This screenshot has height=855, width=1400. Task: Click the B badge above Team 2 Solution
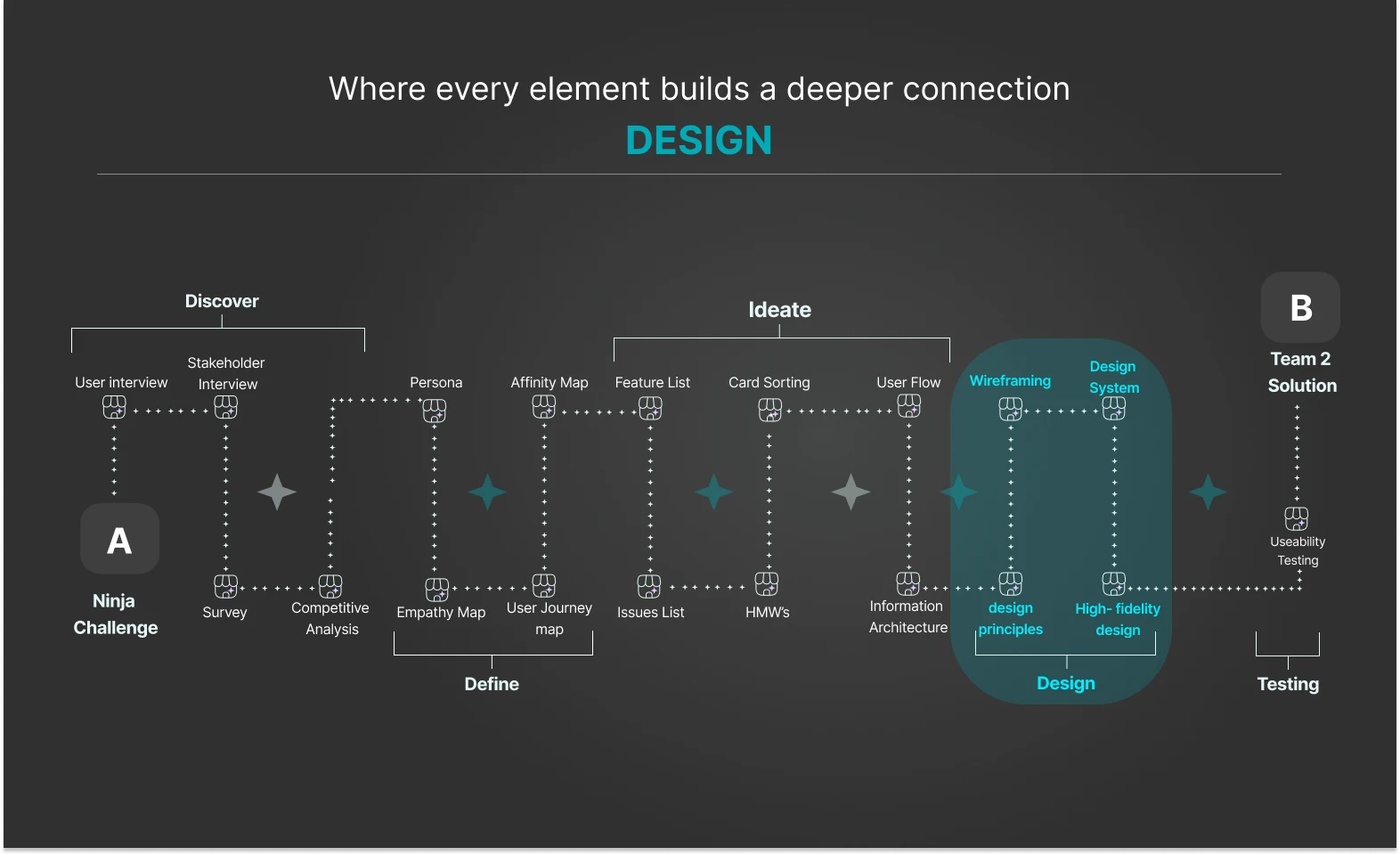pyautogui.click(x=1300, y=307)
